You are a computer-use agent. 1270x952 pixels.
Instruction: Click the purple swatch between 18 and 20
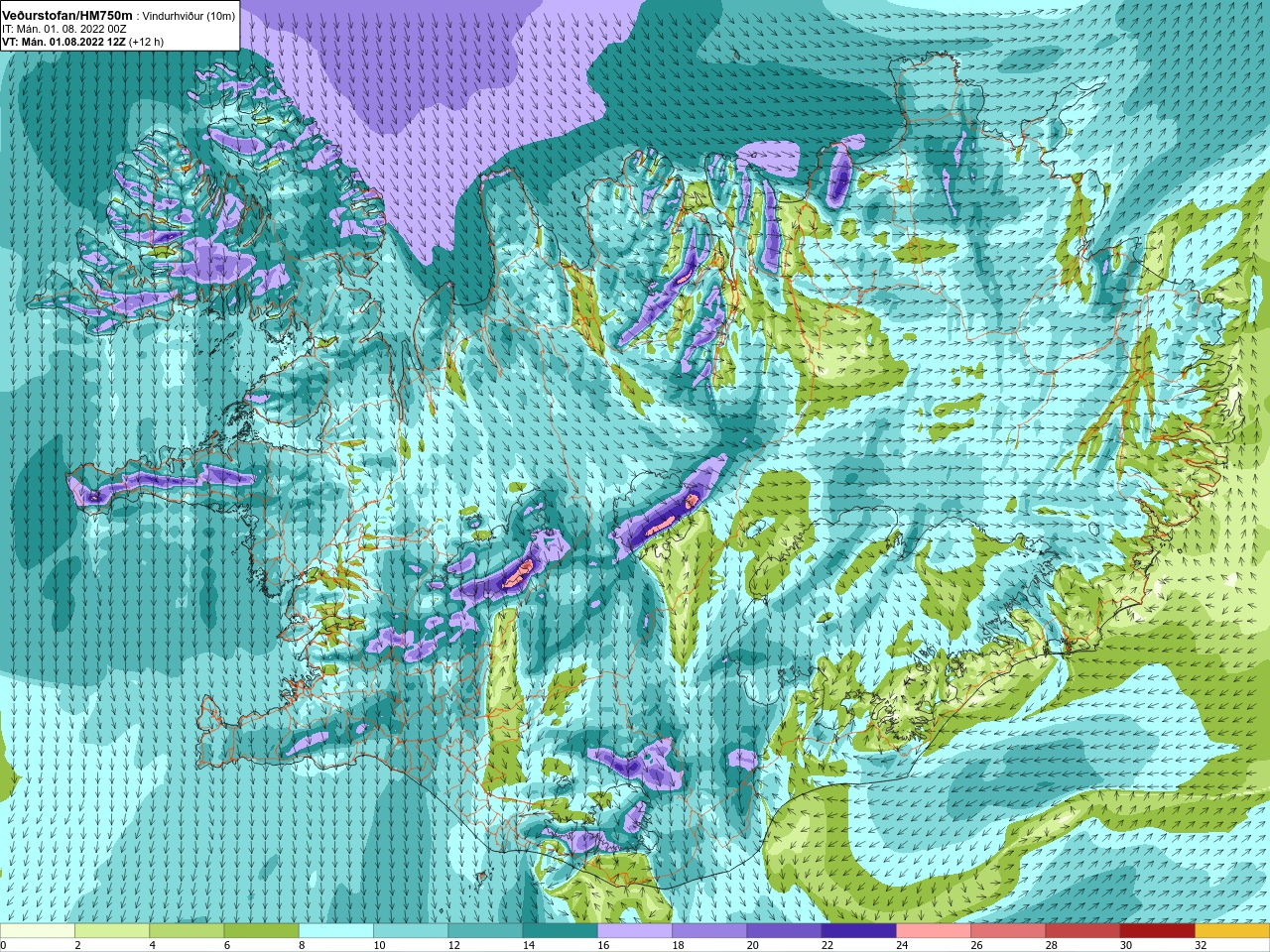point(709,931)
